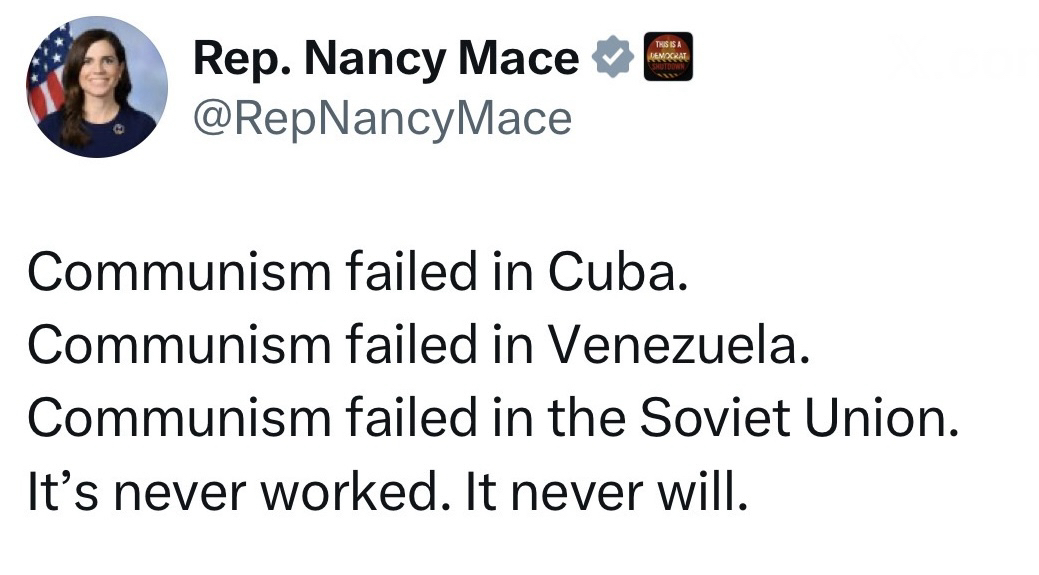Screen dimensions: 1039x575
Task: Click the word "Cuba" in the post
Action: point(612,273)
